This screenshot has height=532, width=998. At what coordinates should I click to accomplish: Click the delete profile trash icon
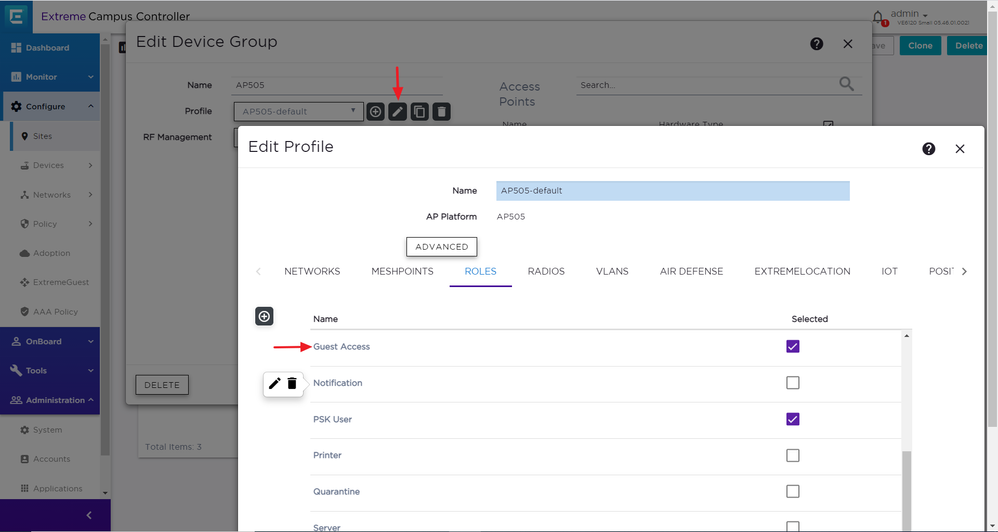(442, 111)
